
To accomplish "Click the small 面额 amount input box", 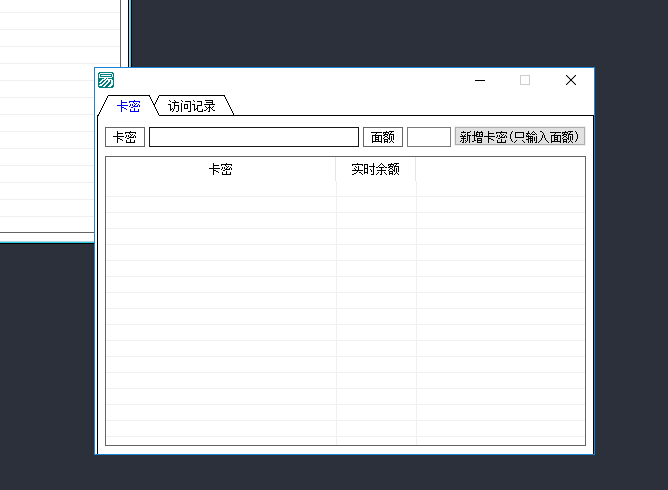I will point(428,137).
